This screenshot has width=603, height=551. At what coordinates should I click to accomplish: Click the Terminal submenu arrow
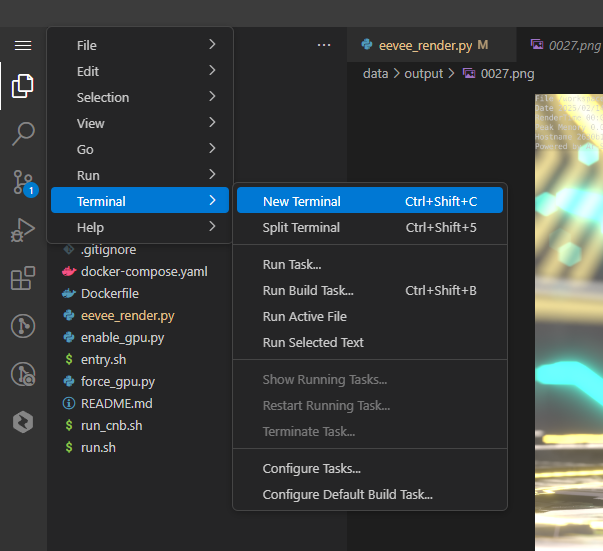pos(212,200)
